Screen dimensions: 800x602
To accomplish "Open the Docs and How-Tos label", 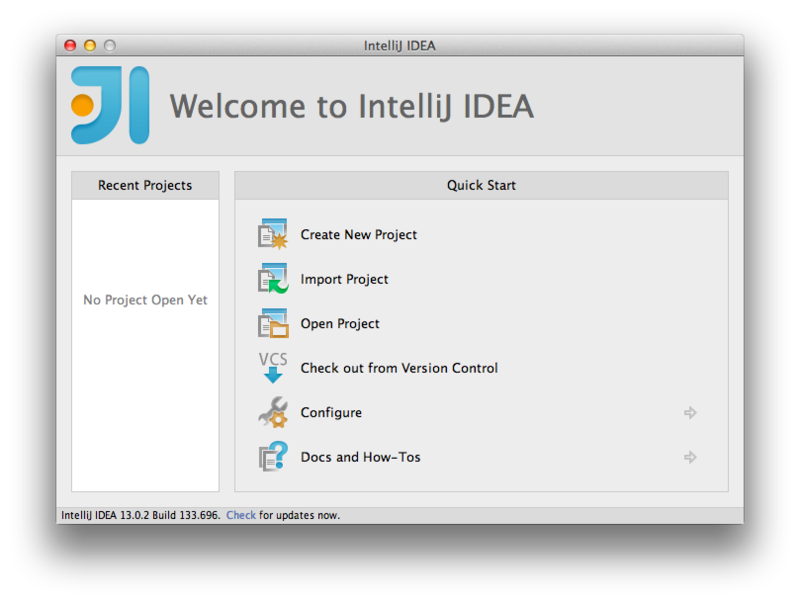I will pos(360,457).
